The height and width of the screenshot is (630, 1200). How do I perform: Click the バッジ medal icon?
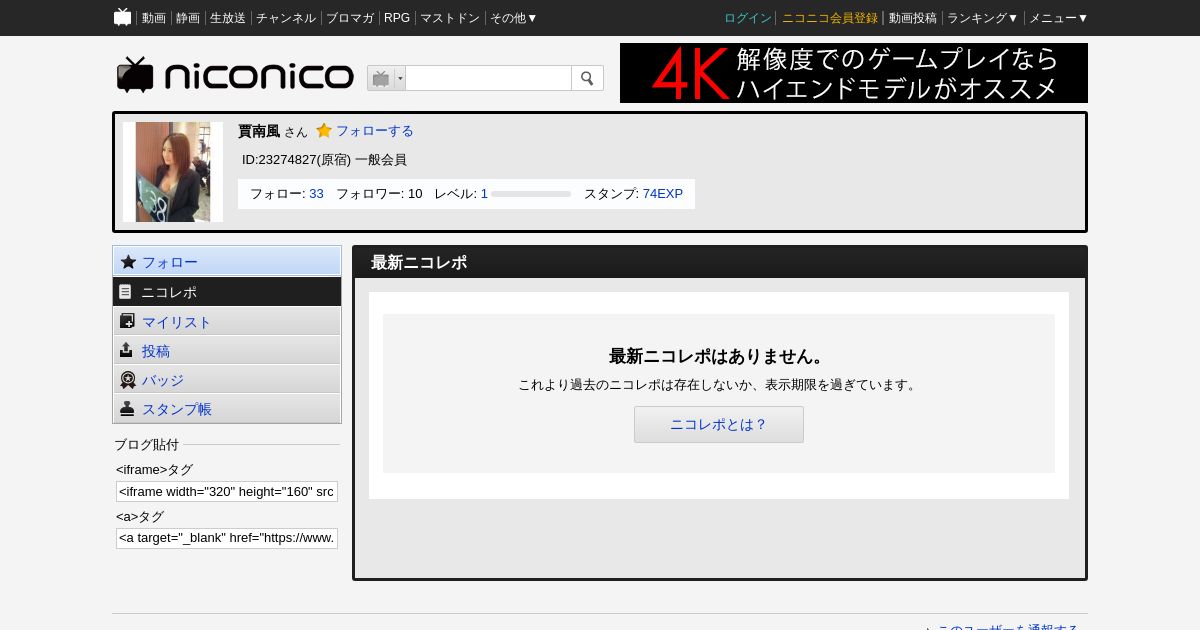tap(128, 380)
